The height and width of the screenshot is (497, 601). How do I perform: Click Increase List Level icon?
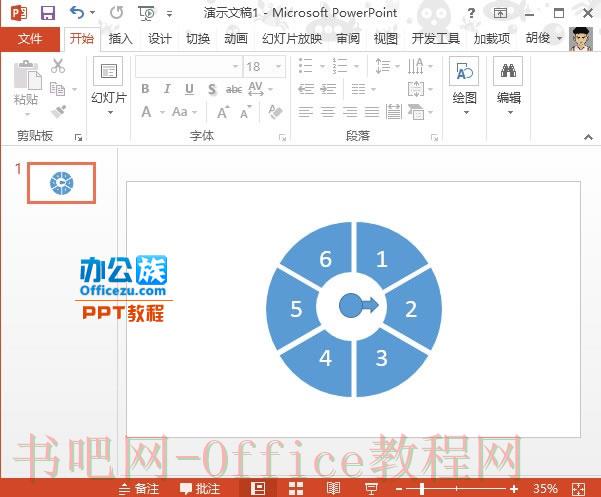tap(328, 89)
